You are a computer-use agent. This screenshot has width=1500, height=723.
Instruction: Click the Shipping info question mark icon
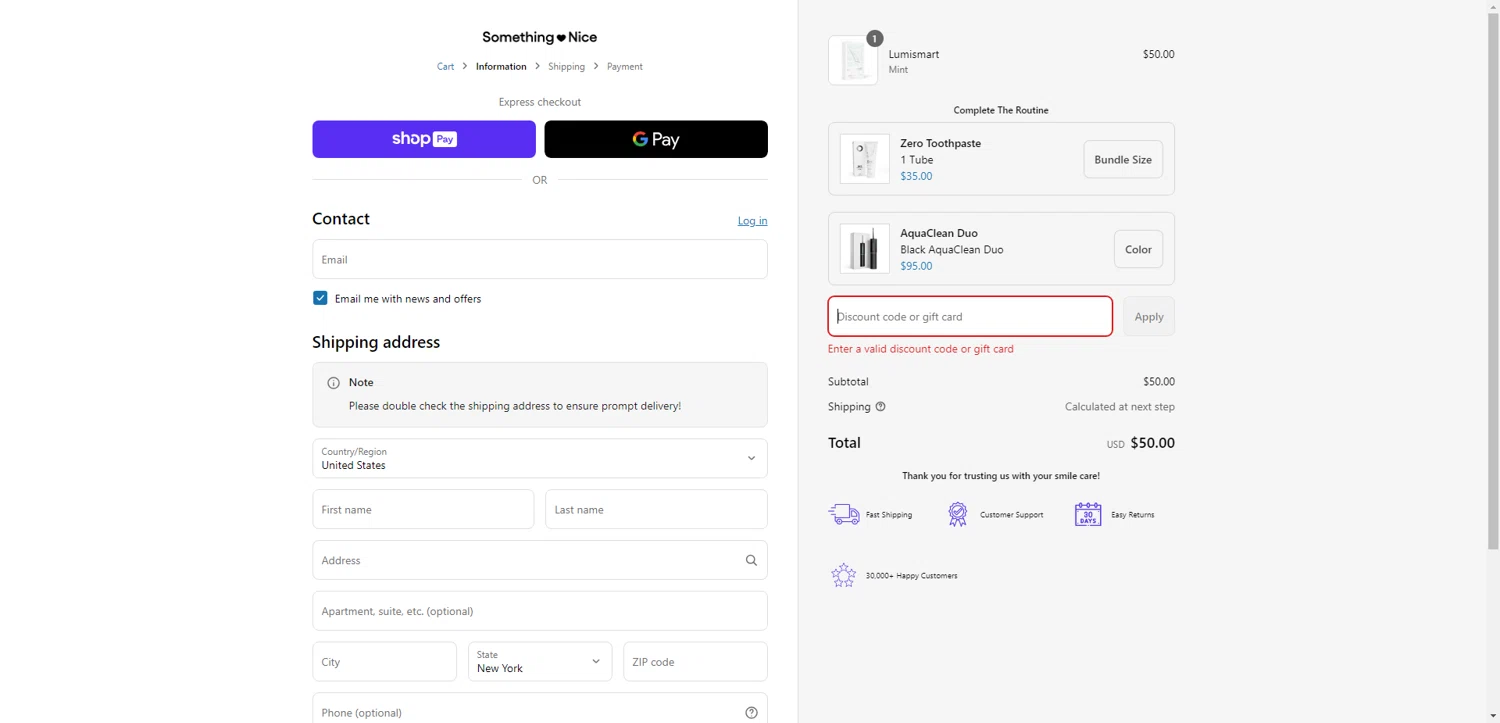point(880,407)
